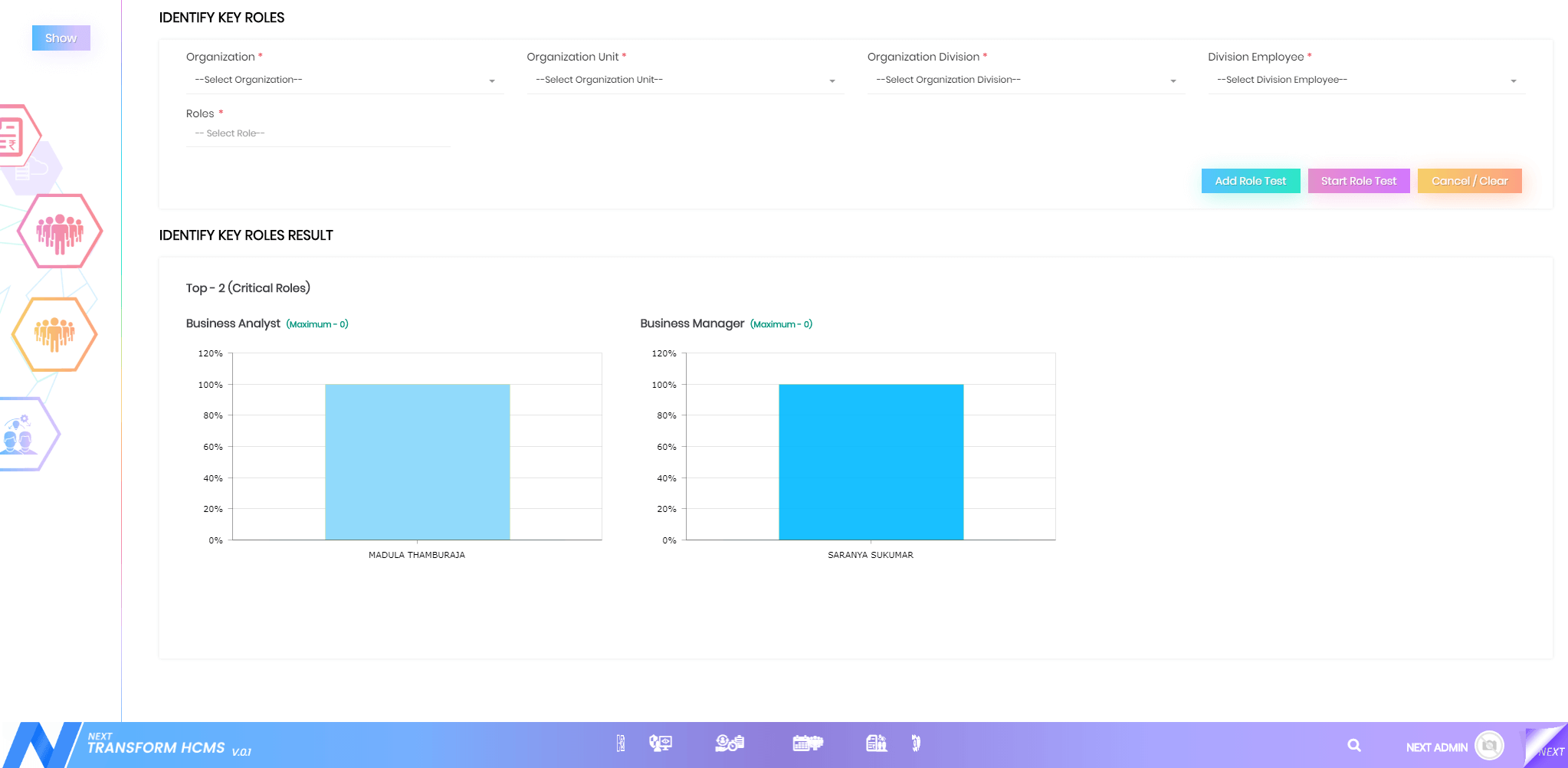Open the rupee document hexagon icon
The width and height of the screenshot is (1568, 768).
coord(14,136)
